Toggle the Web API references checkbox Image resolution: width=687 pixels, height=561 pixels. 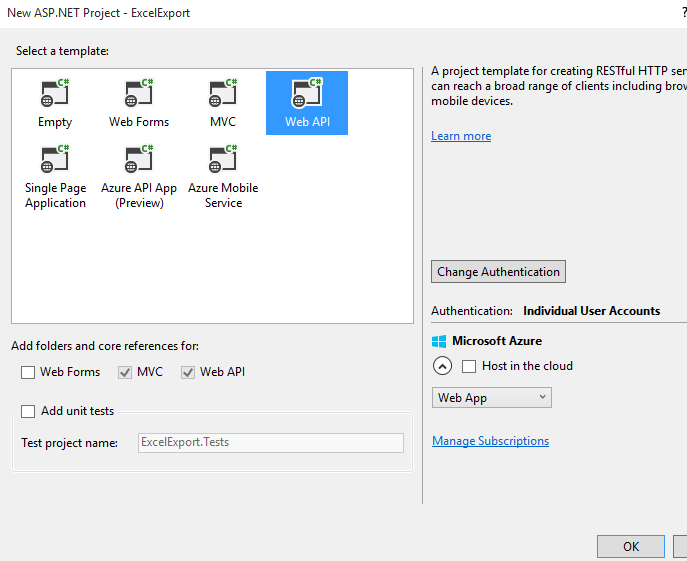tap(188, 372)
